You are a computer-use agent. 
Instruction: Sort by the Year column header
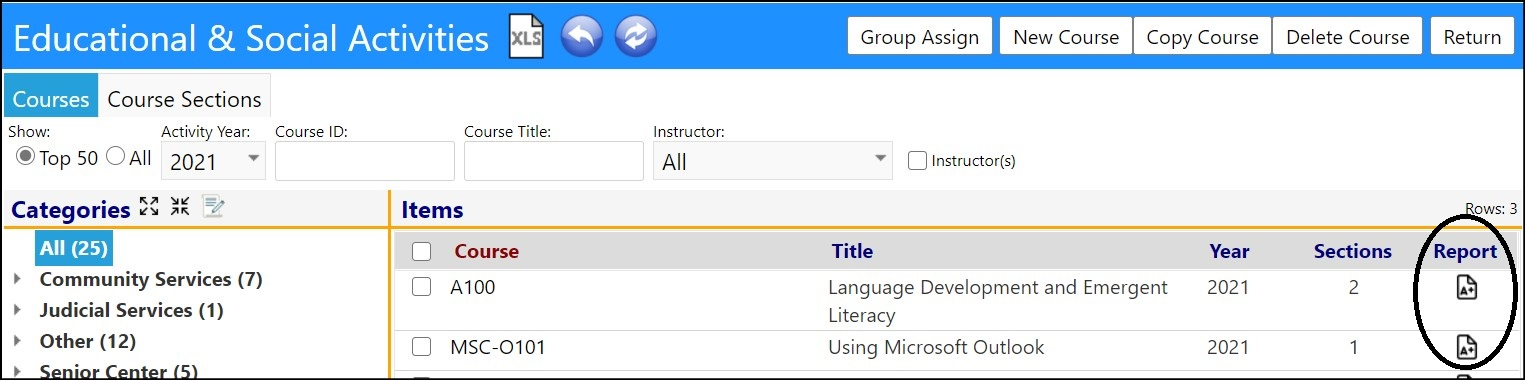pos(1229,252)
